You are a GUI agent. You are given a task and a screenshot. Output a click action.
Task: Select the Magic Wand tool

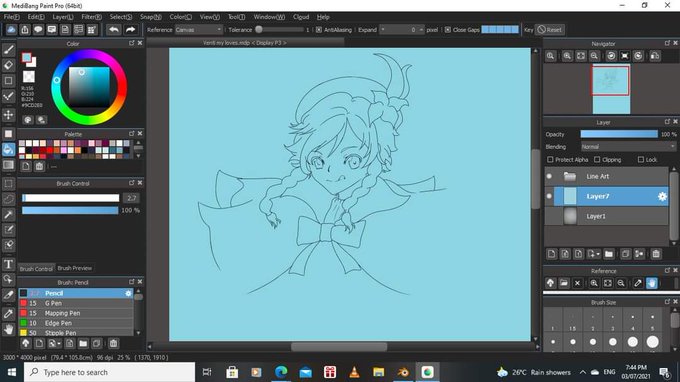[8, 214]
